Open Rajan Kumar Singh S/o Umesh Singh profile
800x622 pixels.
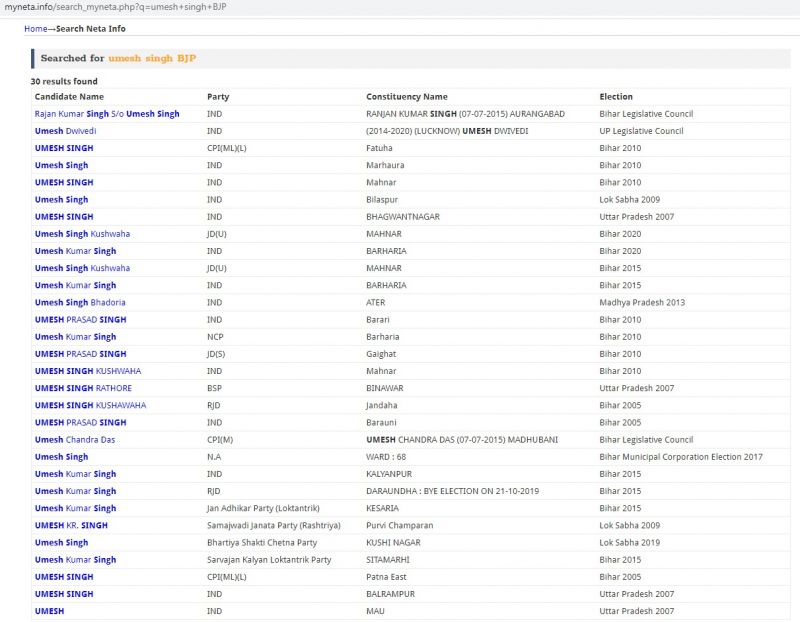tap(107, 114)
